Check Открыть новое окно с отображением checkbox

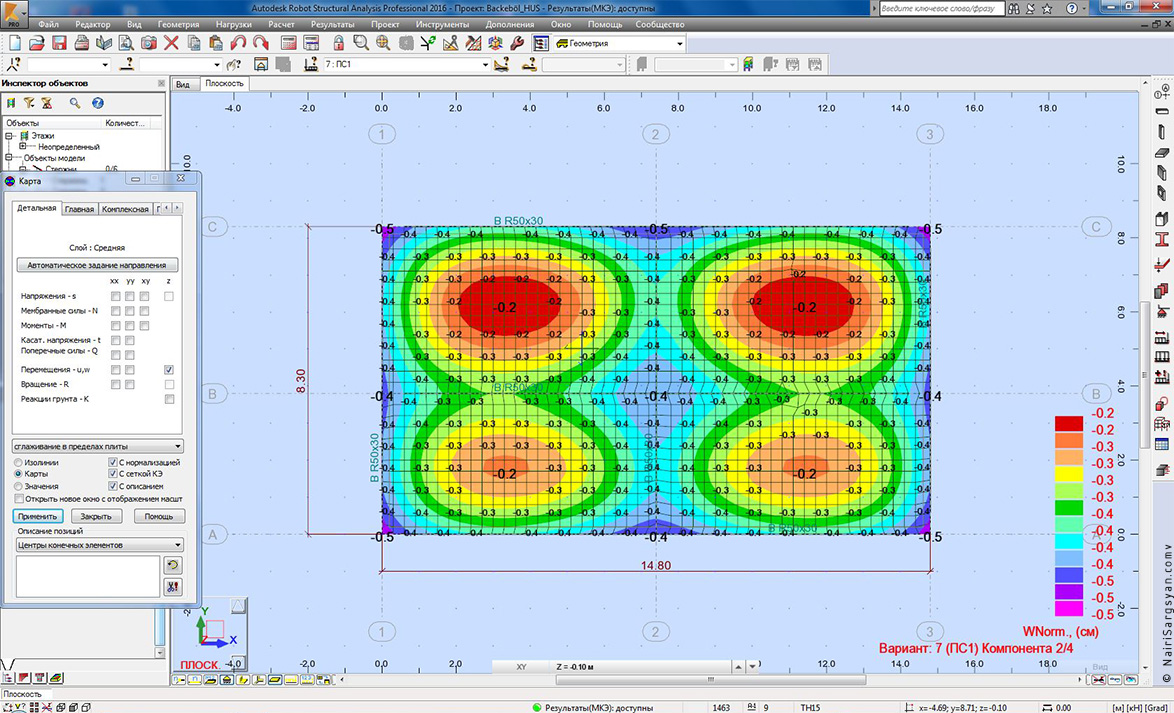tap(19, 499)
